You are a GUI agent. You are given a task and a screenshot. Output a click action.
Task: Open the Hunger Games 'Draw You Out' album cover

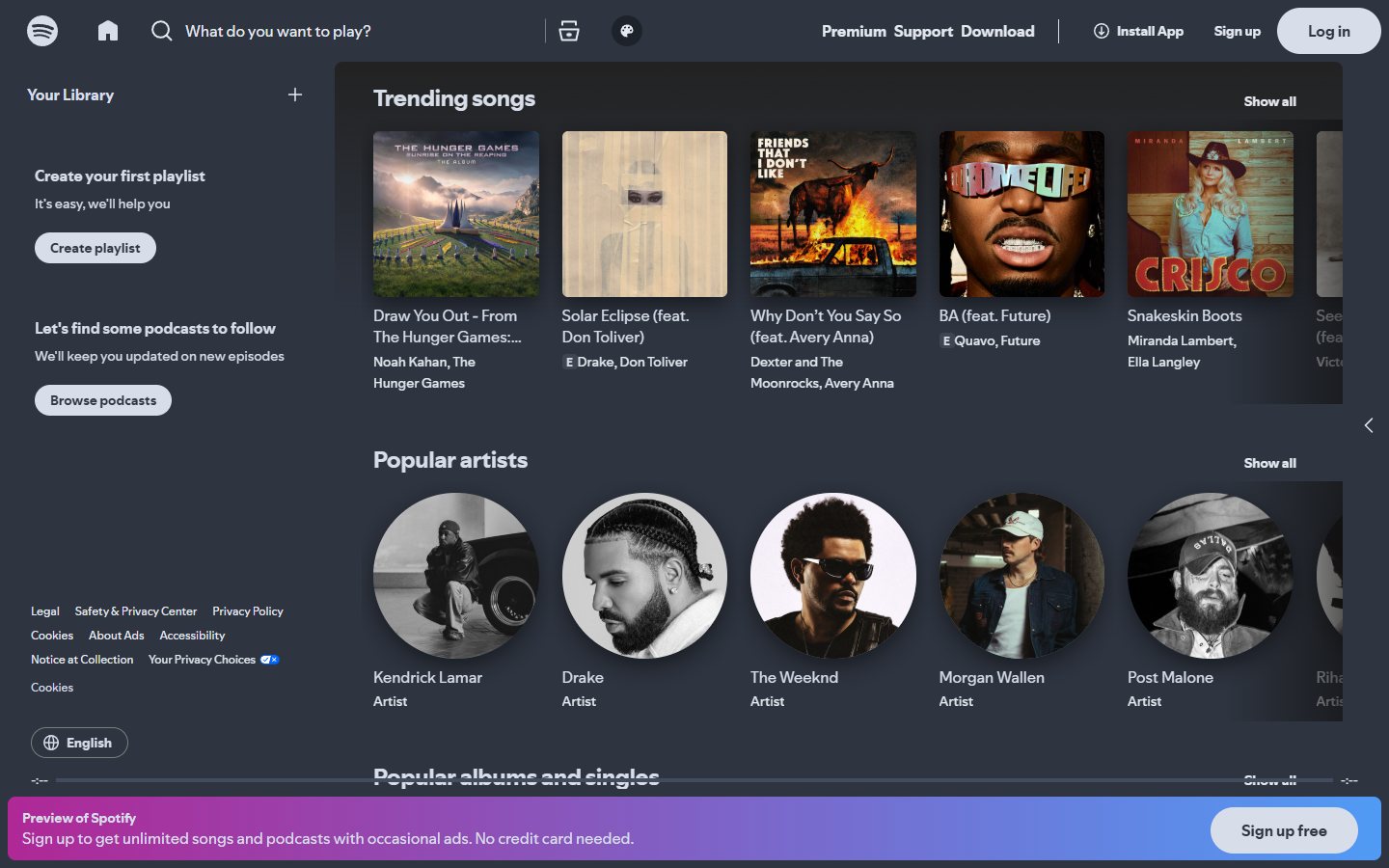[x=456, y=214]
